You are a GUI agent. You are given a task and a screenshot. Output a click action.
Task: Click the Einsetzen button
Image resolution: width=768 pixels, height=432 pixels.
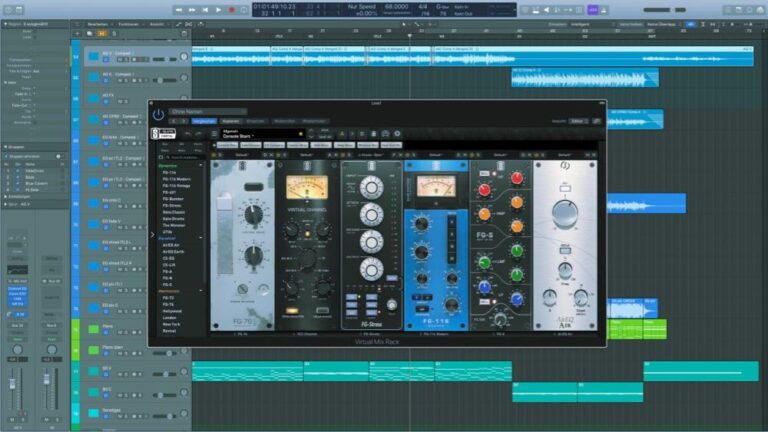(255, 121)
